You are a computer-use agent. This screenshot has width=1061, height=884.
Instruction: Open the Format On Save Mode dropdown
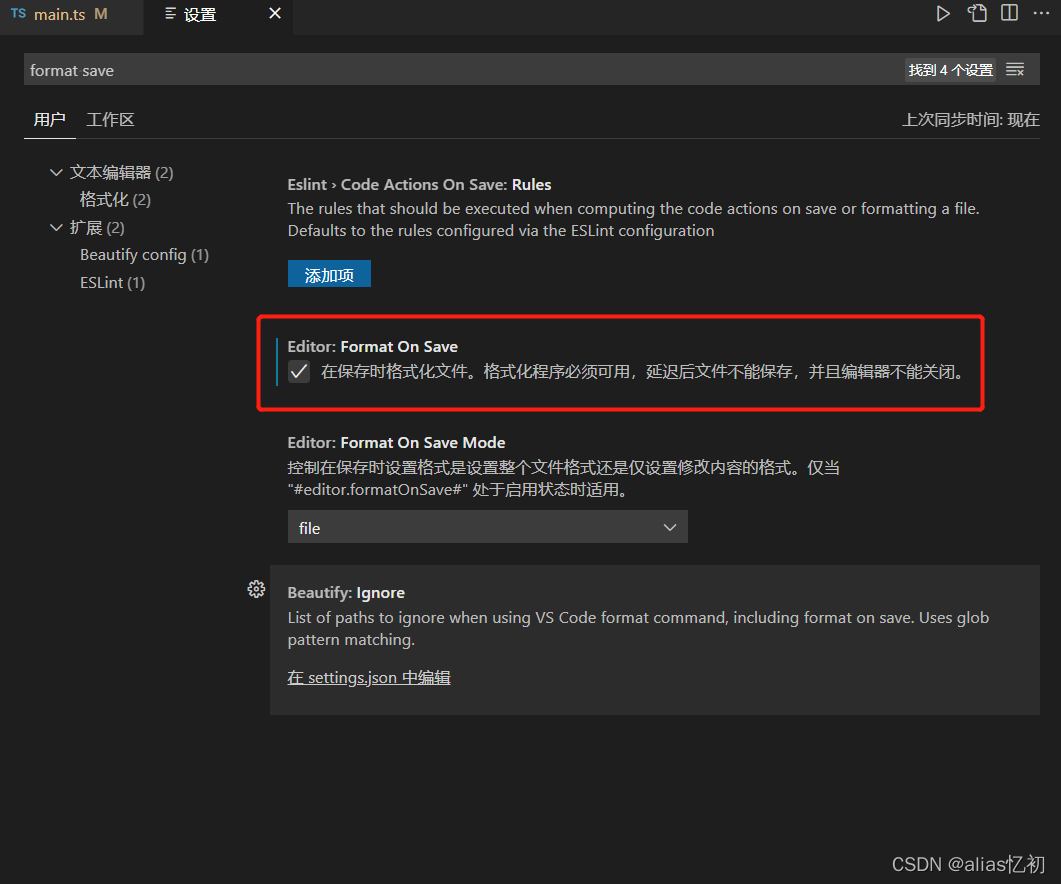(x=487, y=526)
